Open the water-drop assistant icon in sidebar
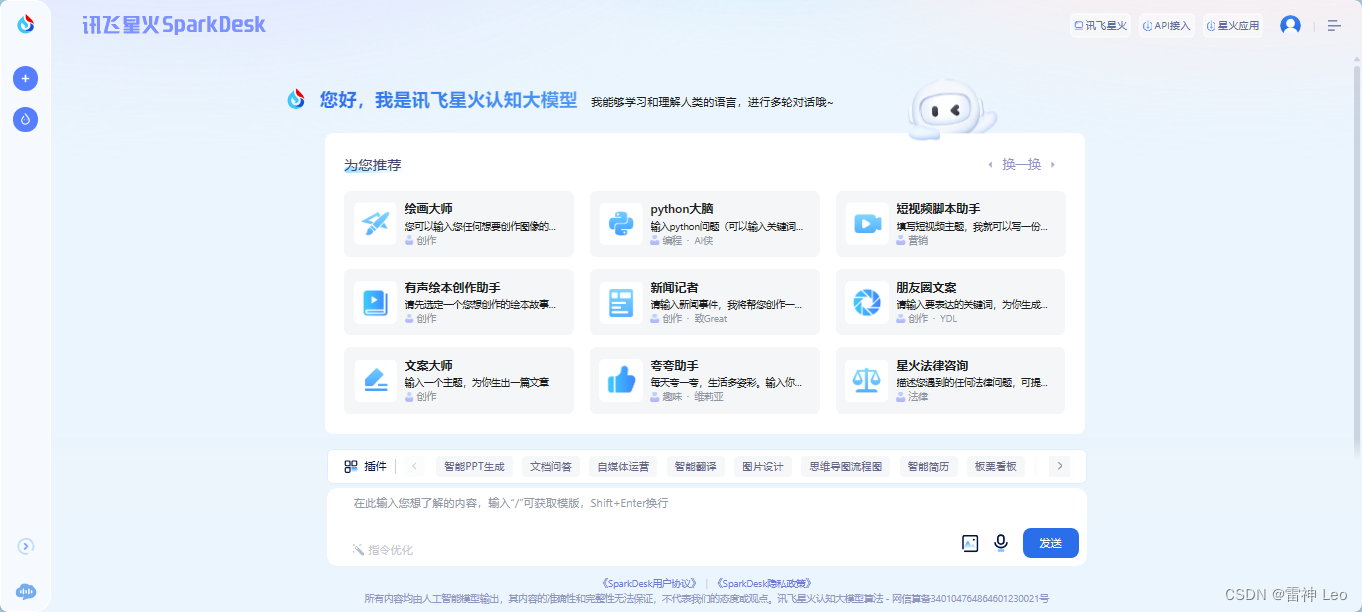This screenshot has width=1362, height=612. pyautogui.click(x=25, y=119)
